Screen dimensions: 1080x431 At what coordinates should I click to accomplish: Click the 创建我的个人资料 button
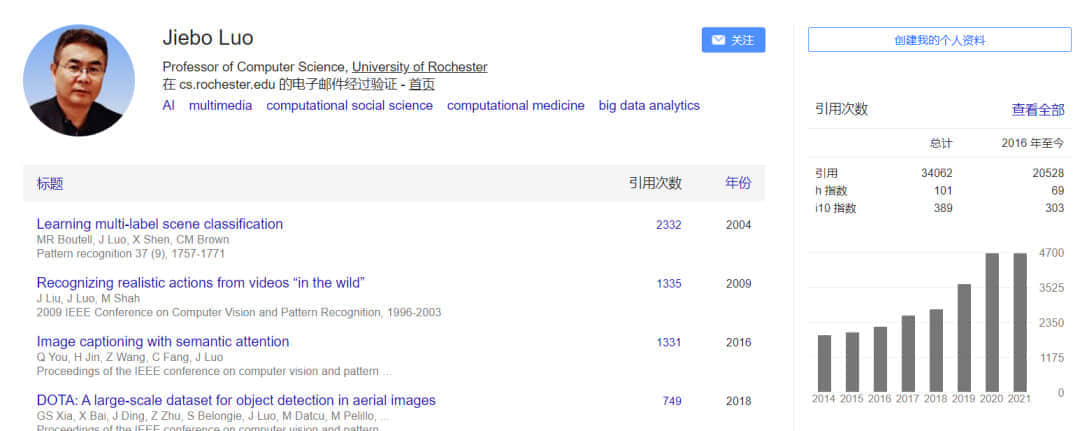tap(939, 40)
